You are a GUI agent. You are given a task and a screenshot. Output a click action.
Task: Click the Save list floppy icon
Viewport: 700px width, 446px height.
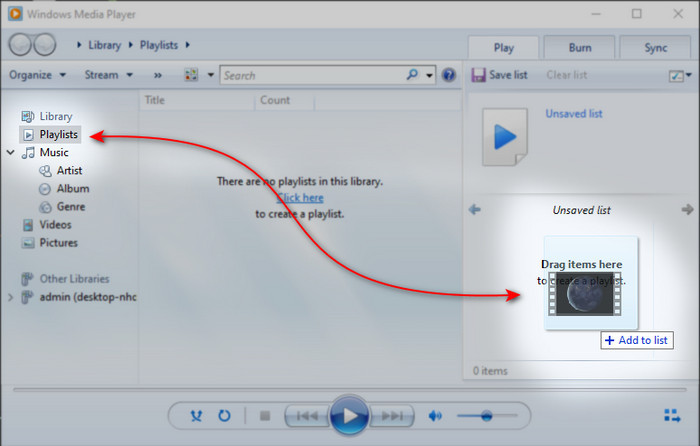pyautogui.click(x=478, y=75)
